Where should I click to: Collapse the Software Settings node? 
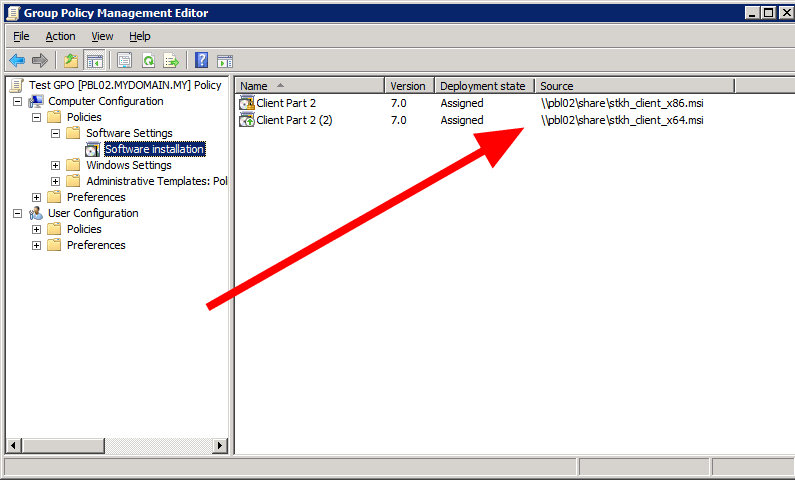point(56,133)
